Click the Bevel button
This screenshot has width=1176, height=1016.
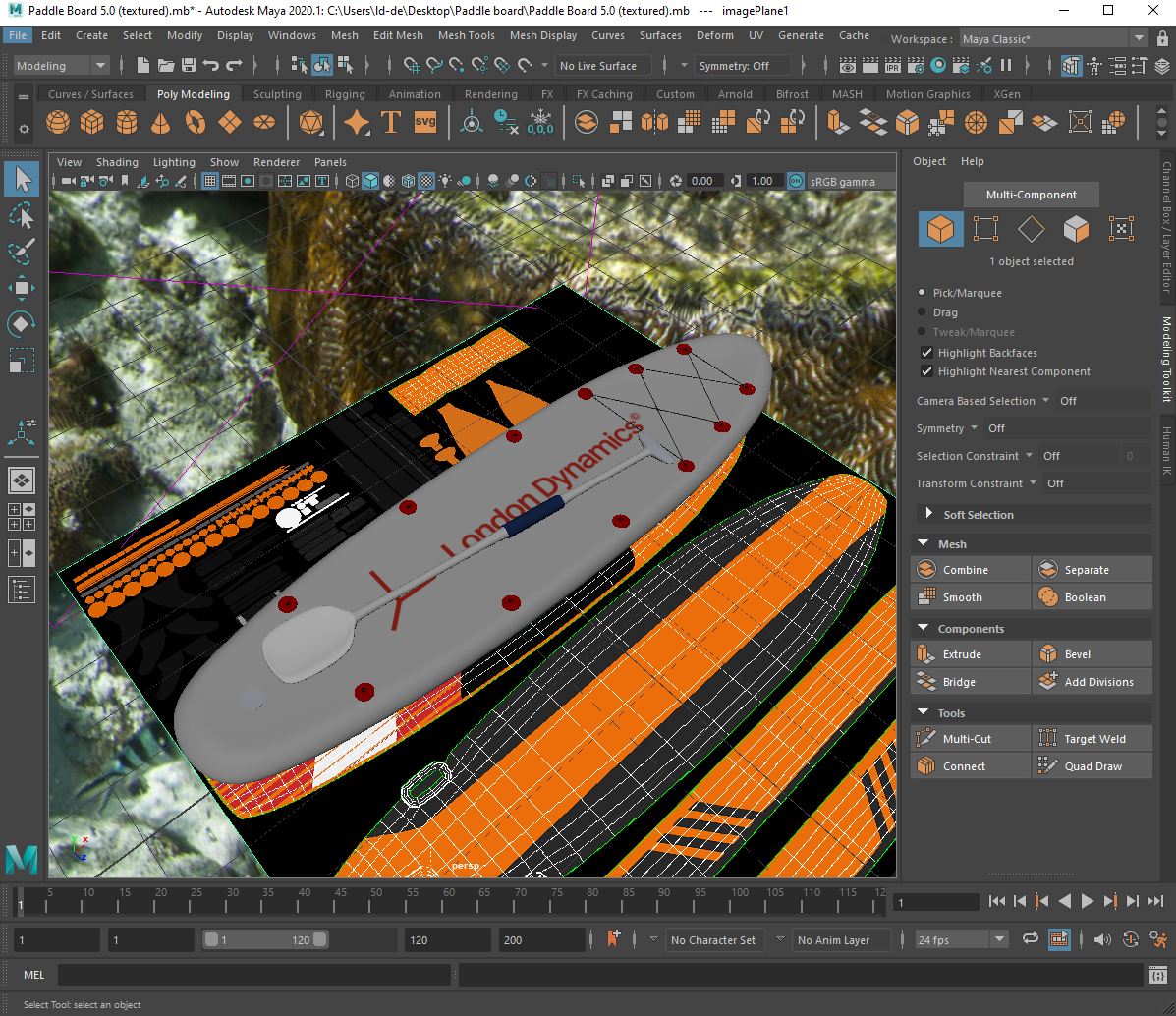point(1092,654)
